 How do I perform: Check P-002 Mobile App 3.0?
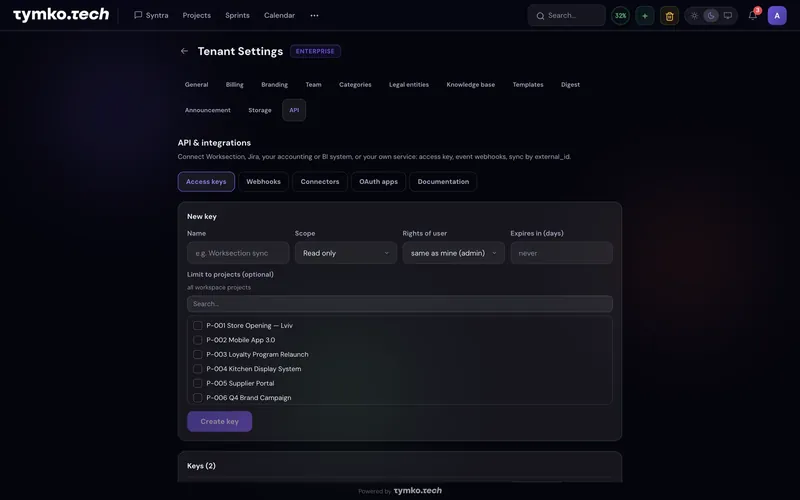(197, 340)
